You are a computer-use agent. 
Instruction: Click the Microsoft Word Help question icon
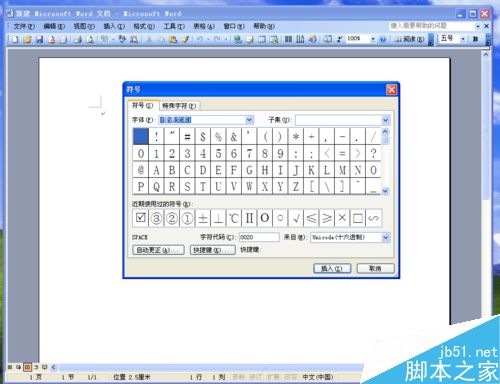[383, 39]
